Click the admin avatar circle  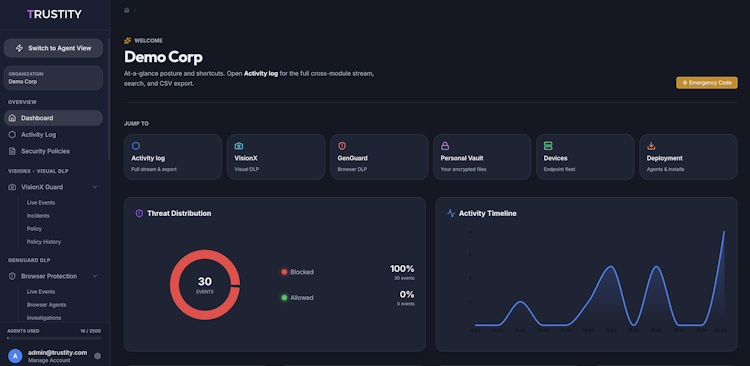pos(15,356)
